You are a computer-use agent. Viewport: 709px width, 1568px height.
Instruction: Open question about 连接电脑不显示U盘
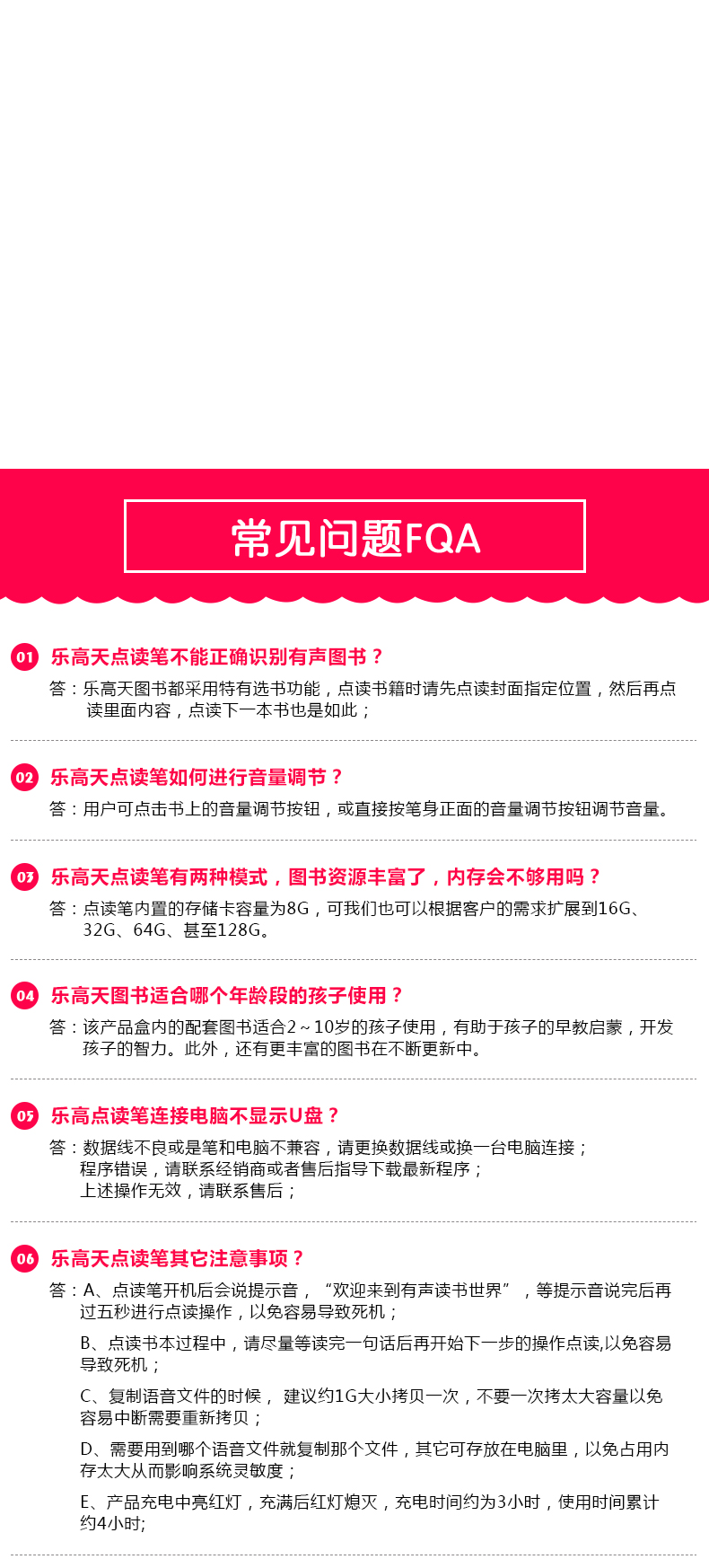(x=196, y=1116)
